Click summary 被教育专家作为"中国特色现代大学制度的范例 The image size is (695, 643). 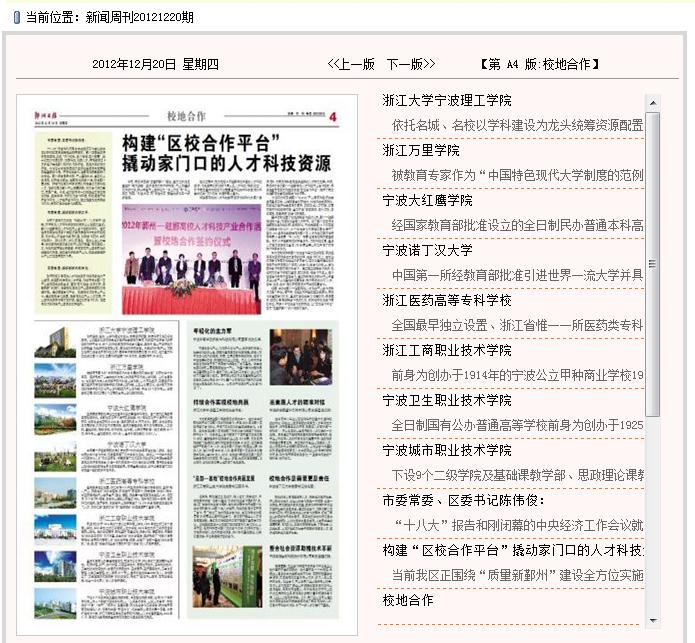517,176
